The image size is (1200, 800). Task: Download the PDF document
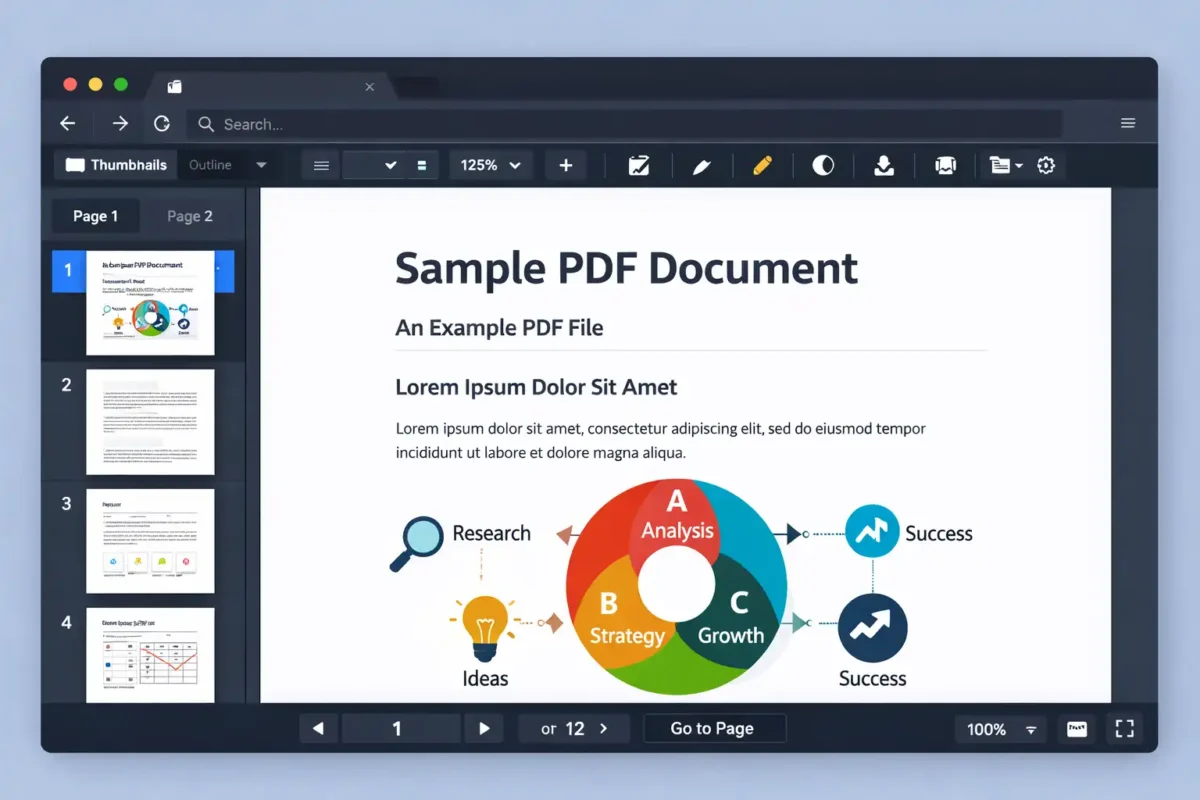click(x=883, y=165)
